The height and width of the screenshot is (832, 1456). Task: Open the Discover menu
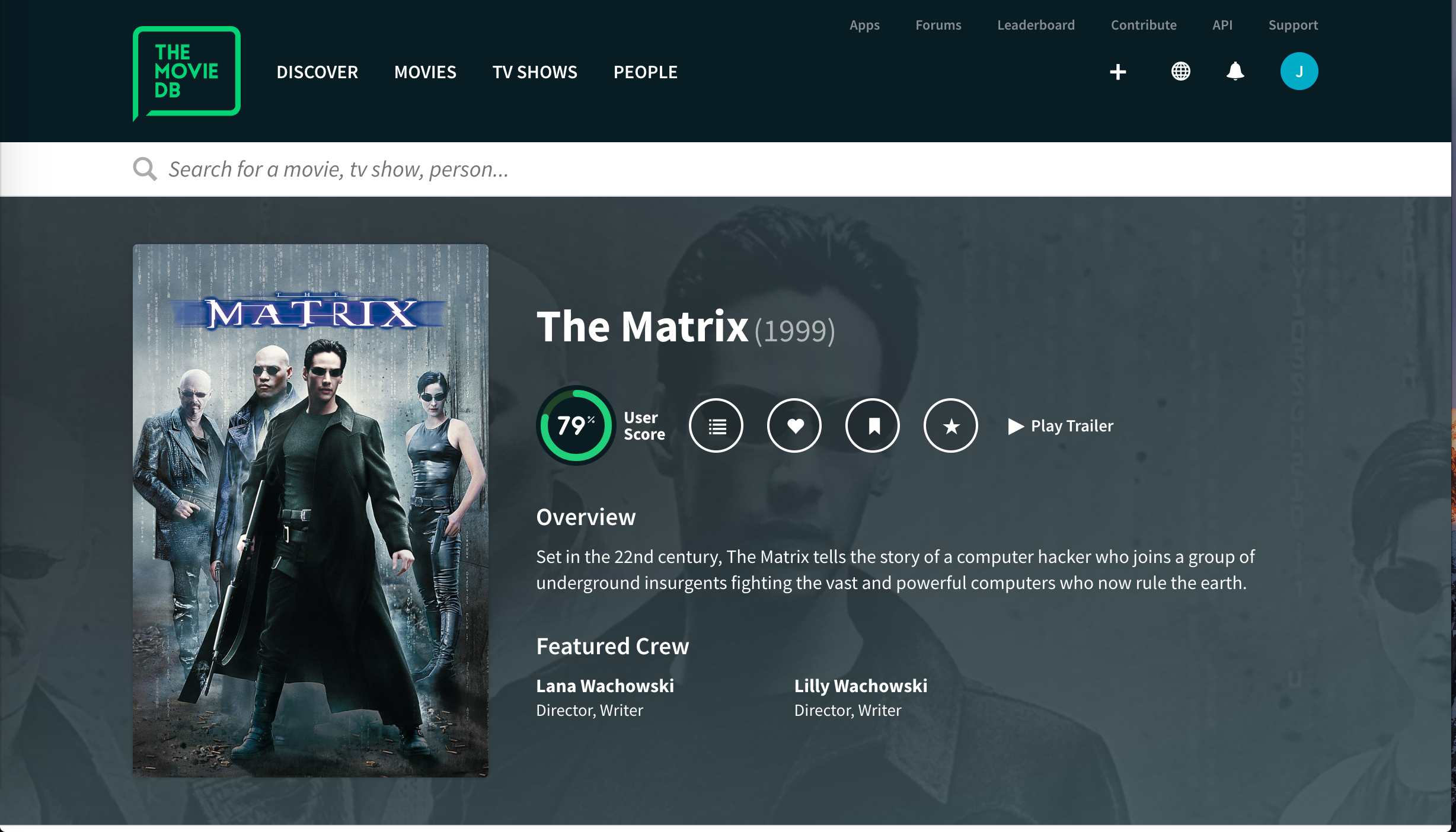[x=317, y=72]
